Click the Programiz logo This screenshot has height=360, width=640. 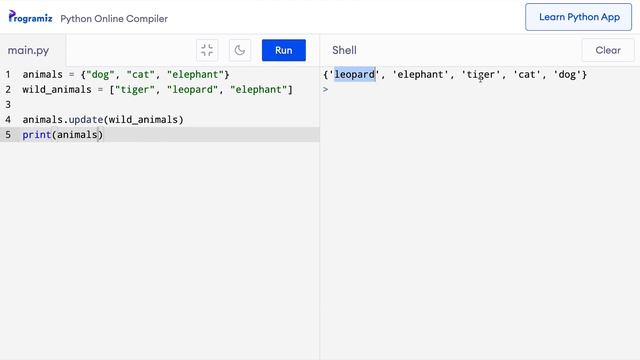click(30, 17)
